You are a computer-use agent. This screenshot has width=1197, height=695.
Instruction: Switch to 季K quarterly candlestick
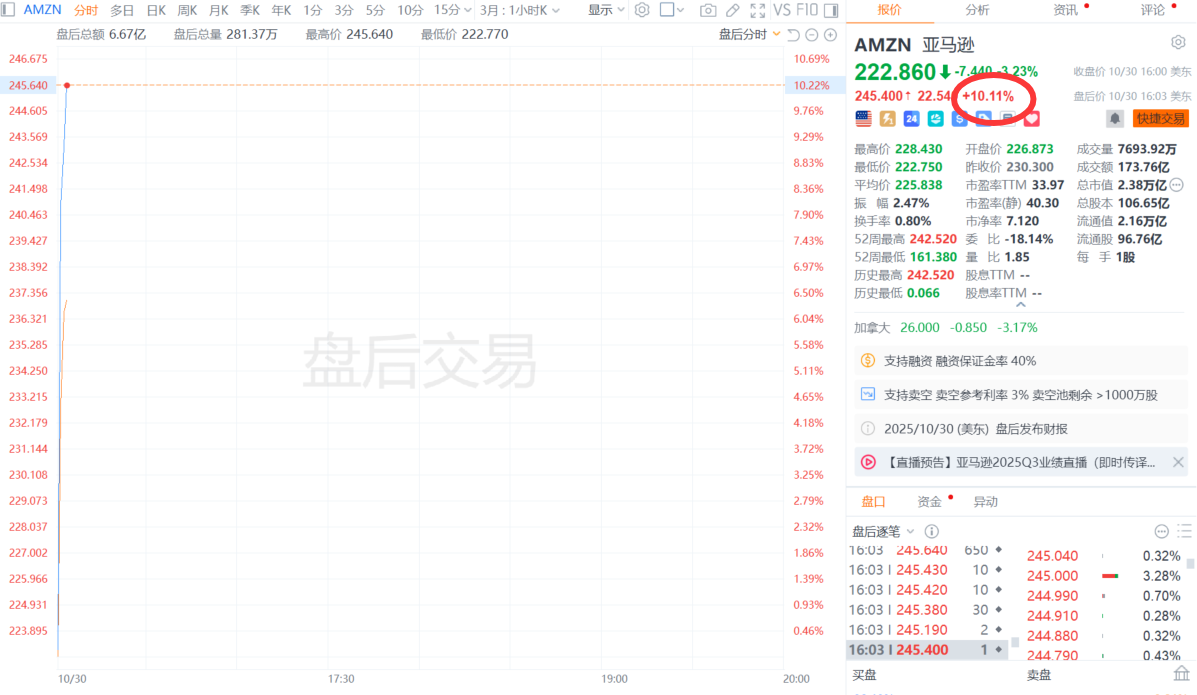pos(250,10)
